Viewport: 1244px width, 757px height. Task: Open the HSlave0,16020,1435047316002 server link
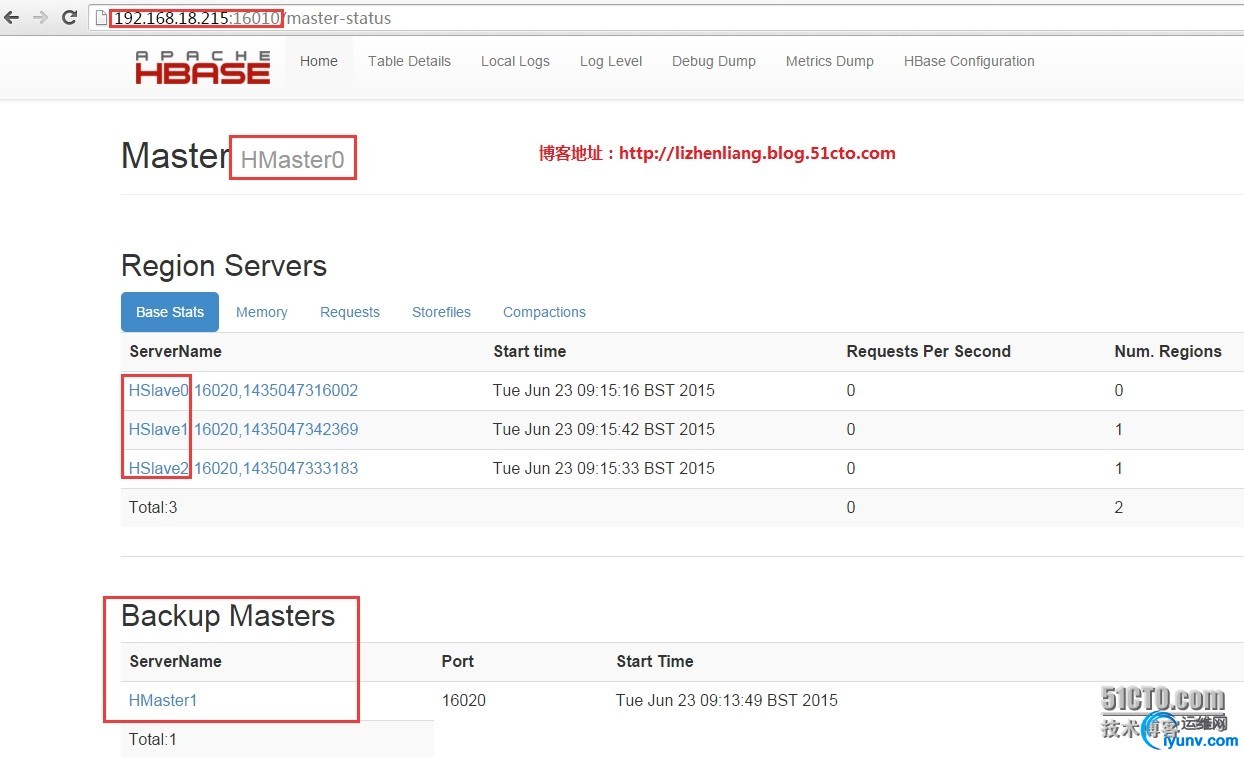coord(243,390)
